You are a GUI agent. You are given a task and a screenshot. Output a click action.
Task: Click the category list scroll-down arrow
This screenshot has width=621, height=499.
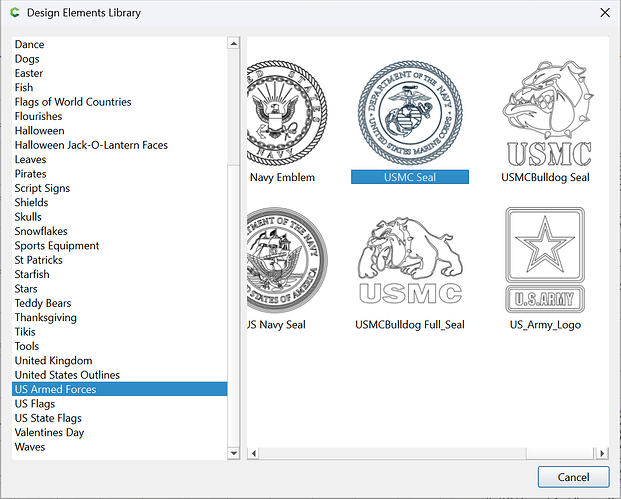[x=234, y=453]
